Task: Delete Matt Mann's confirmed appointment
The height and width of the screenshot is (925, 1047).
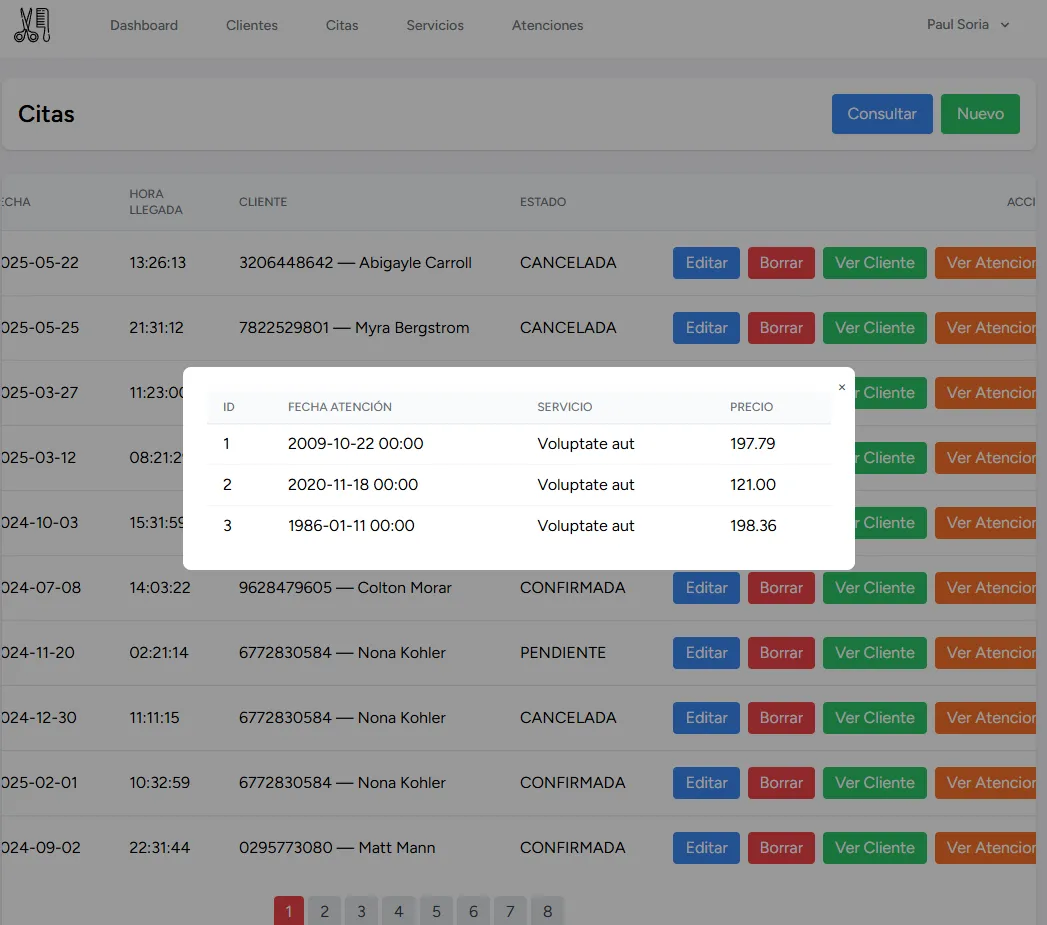Action: pos(781,848)
